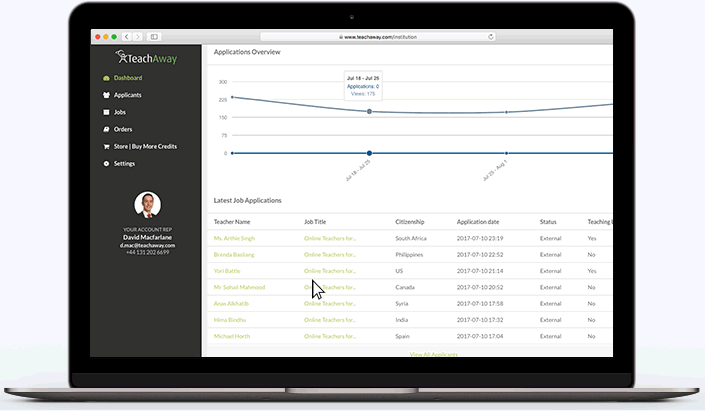Open job title link in Anas Alkhatib row

pyautogui.click(x=330, y=304)
